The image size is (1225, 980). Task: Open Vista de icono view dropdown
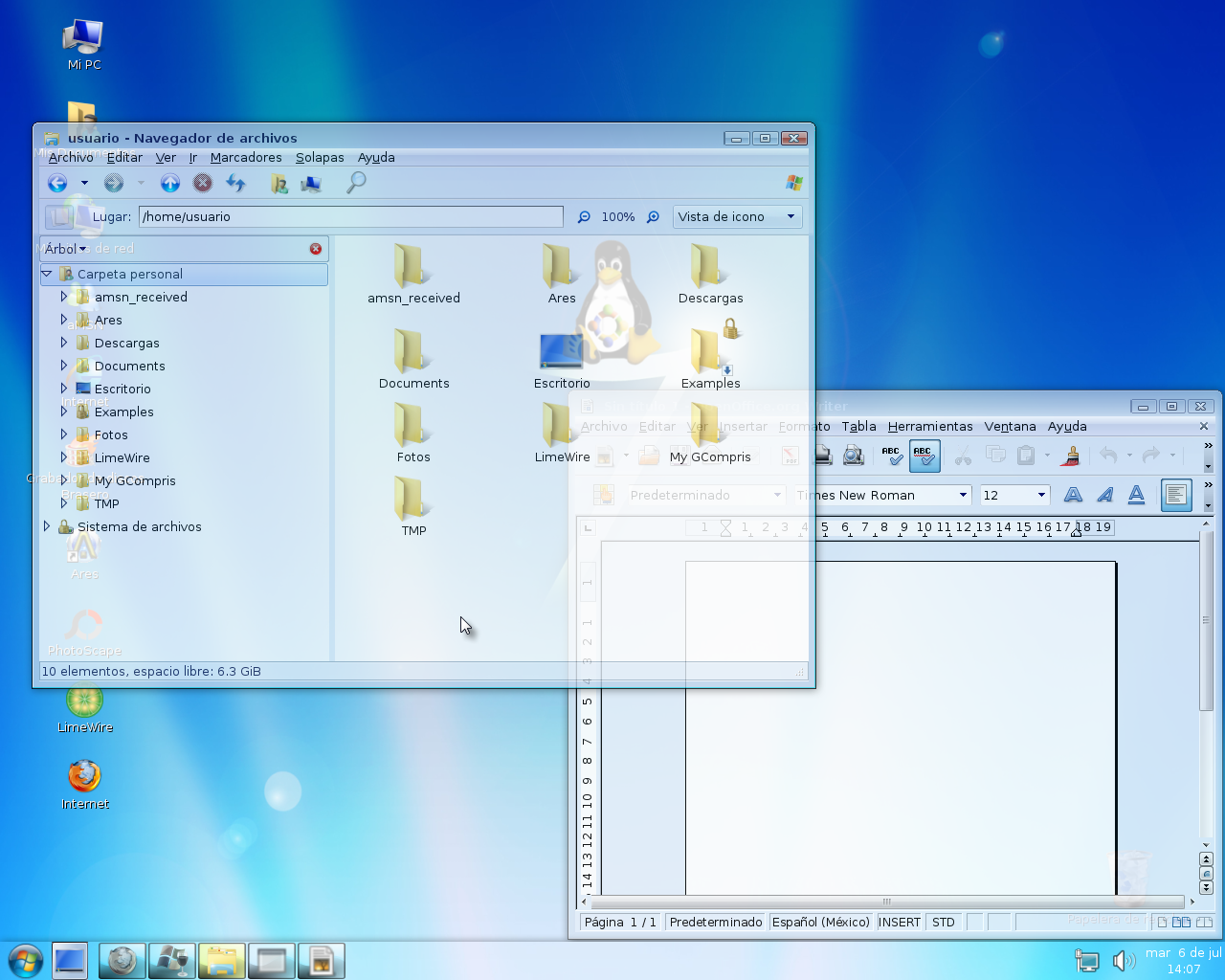(737, 216)
